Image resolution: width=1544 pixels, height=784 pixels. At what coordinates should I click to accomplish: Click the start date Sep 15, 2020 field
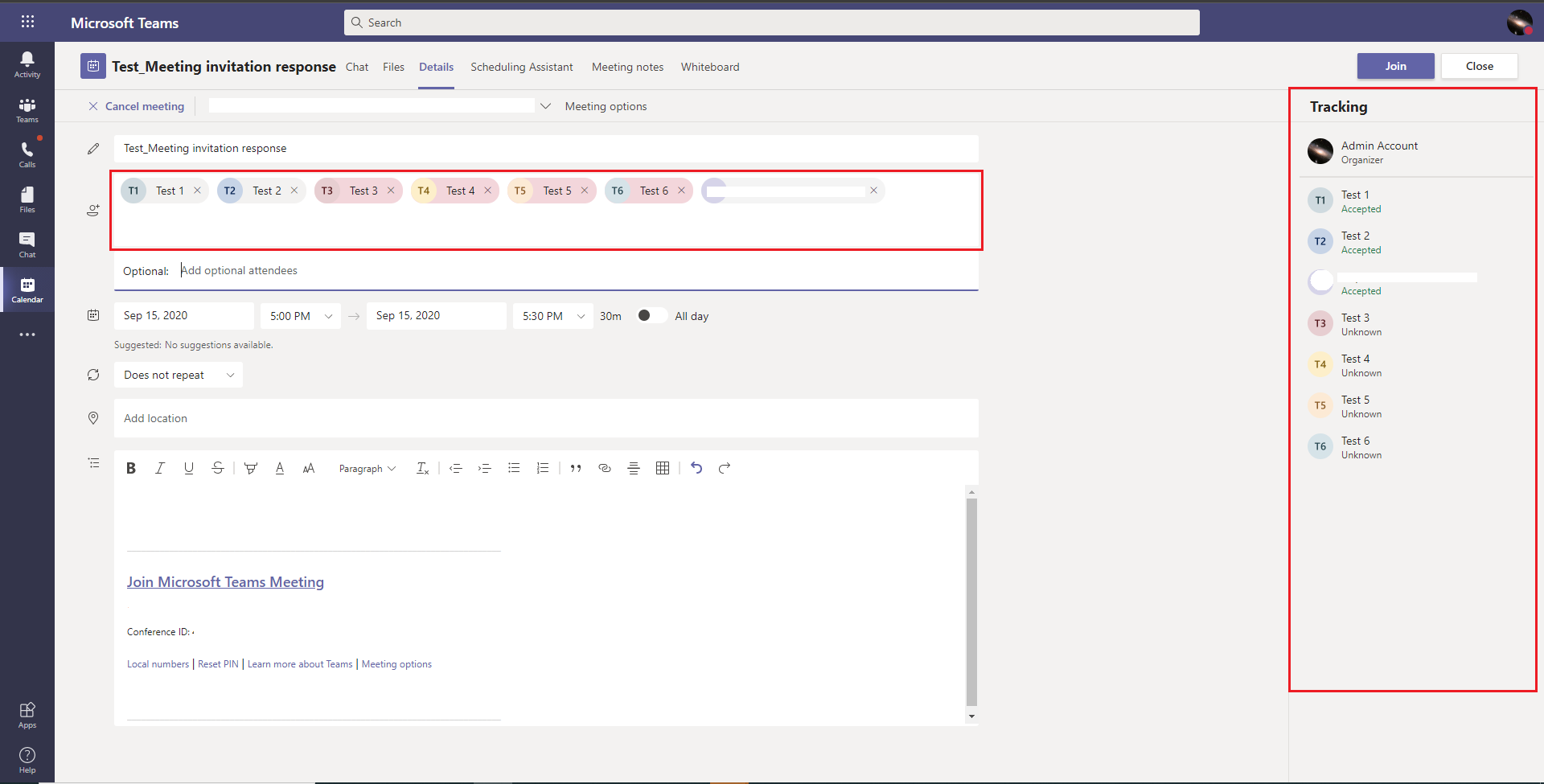pyautogui.click(x=184, y=316)
